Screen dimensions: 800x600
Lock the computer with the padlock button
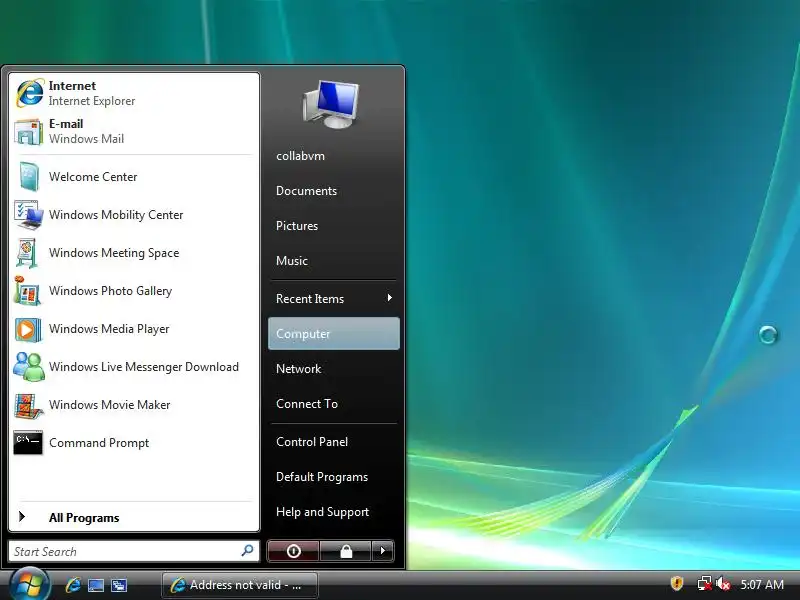coord(345,551)
